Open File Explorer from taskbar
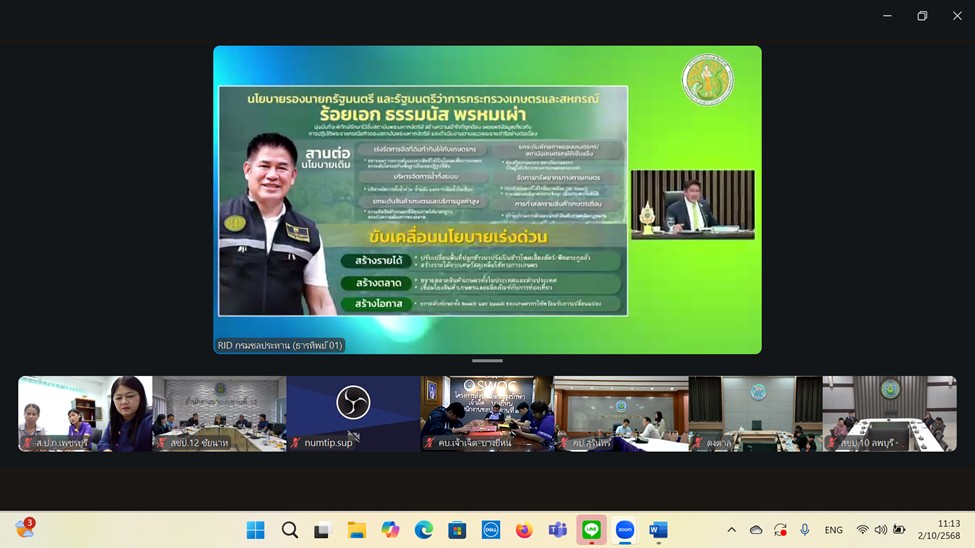This screenshot has width=975, height=548. point(356,530)
